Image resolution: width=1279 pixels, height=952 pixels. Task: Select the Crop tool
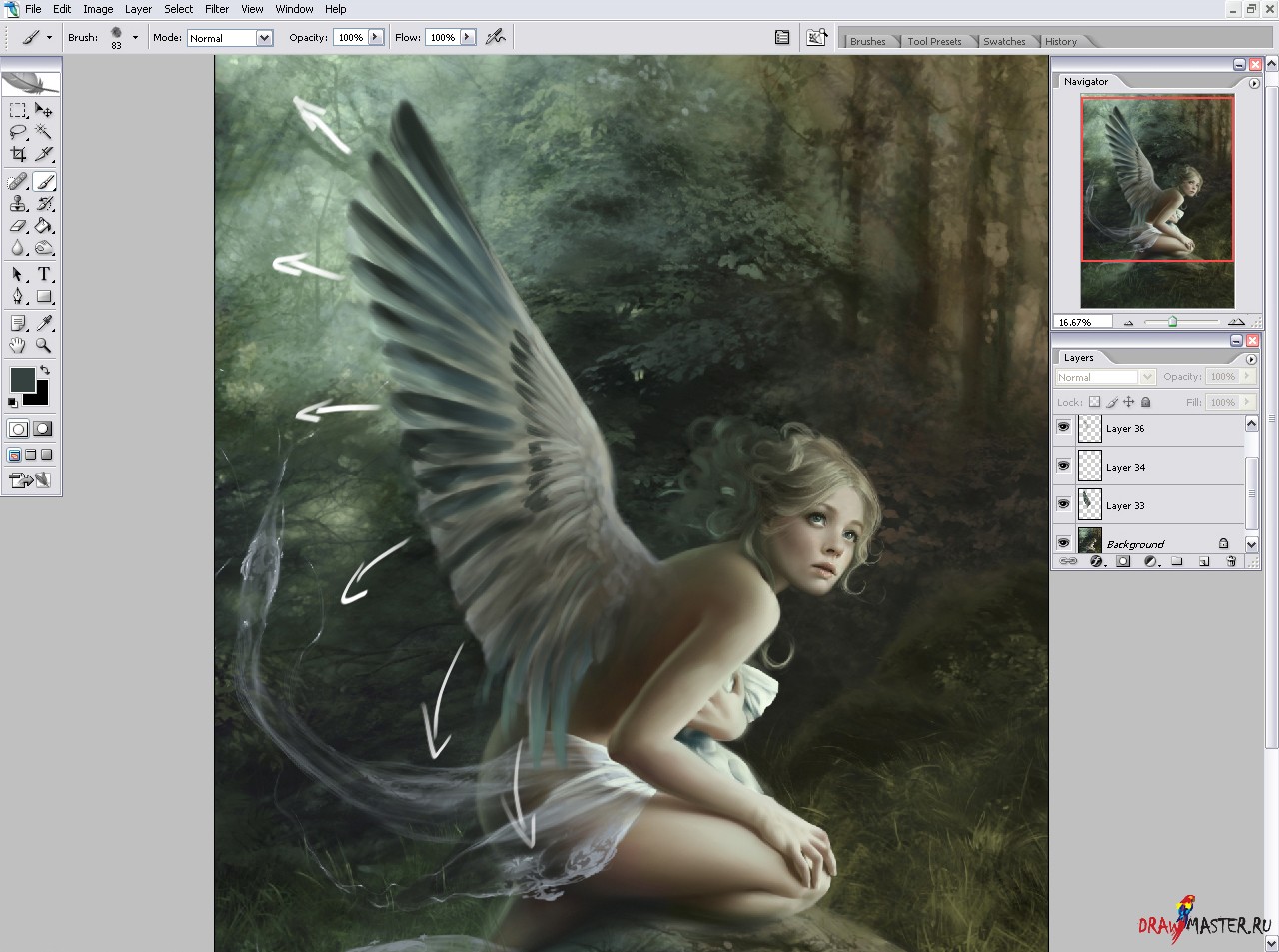coord(18,154)
